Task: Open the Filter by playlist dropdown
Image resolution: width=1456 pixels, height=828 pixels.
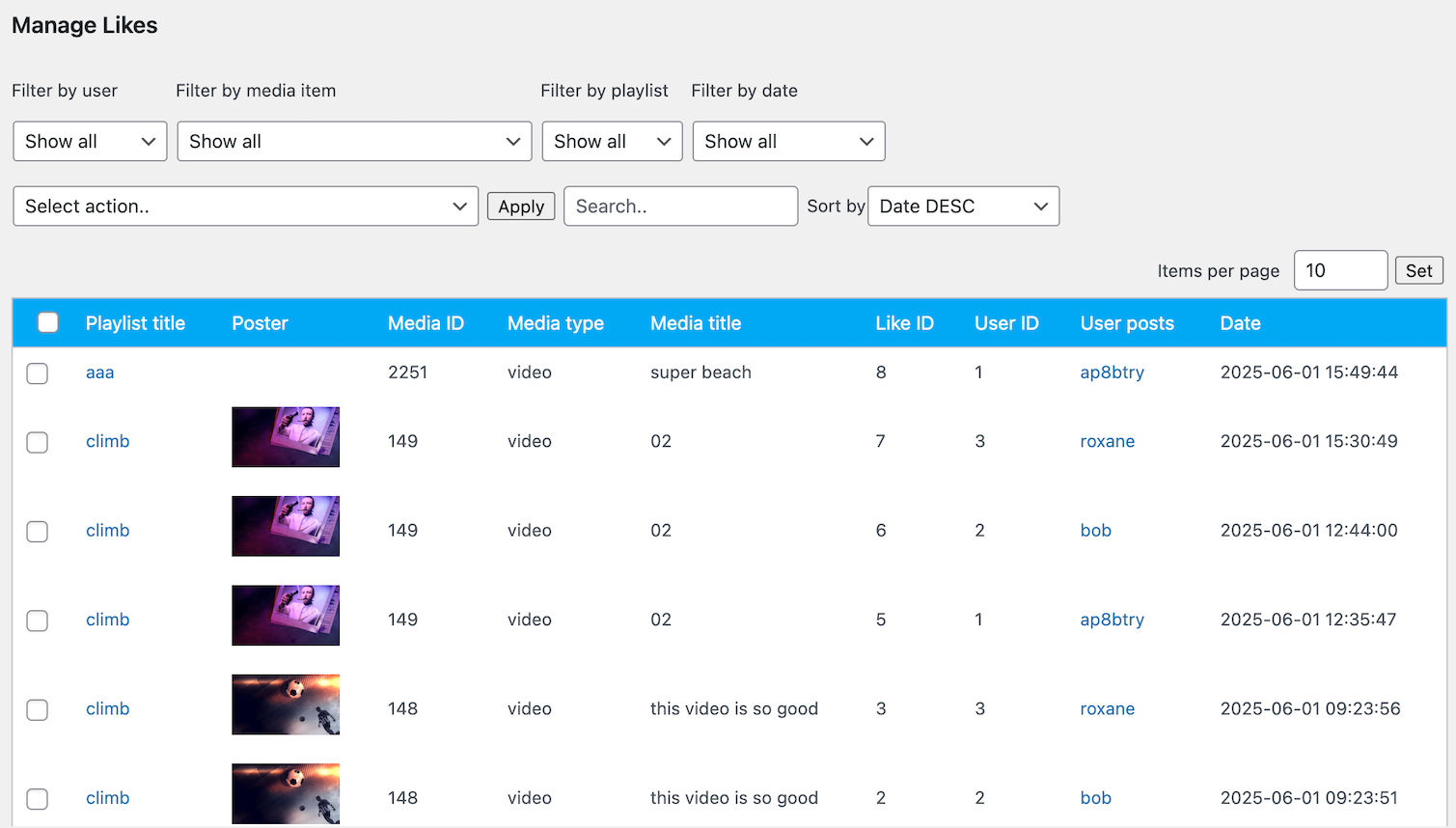Action: coord(612,142)
